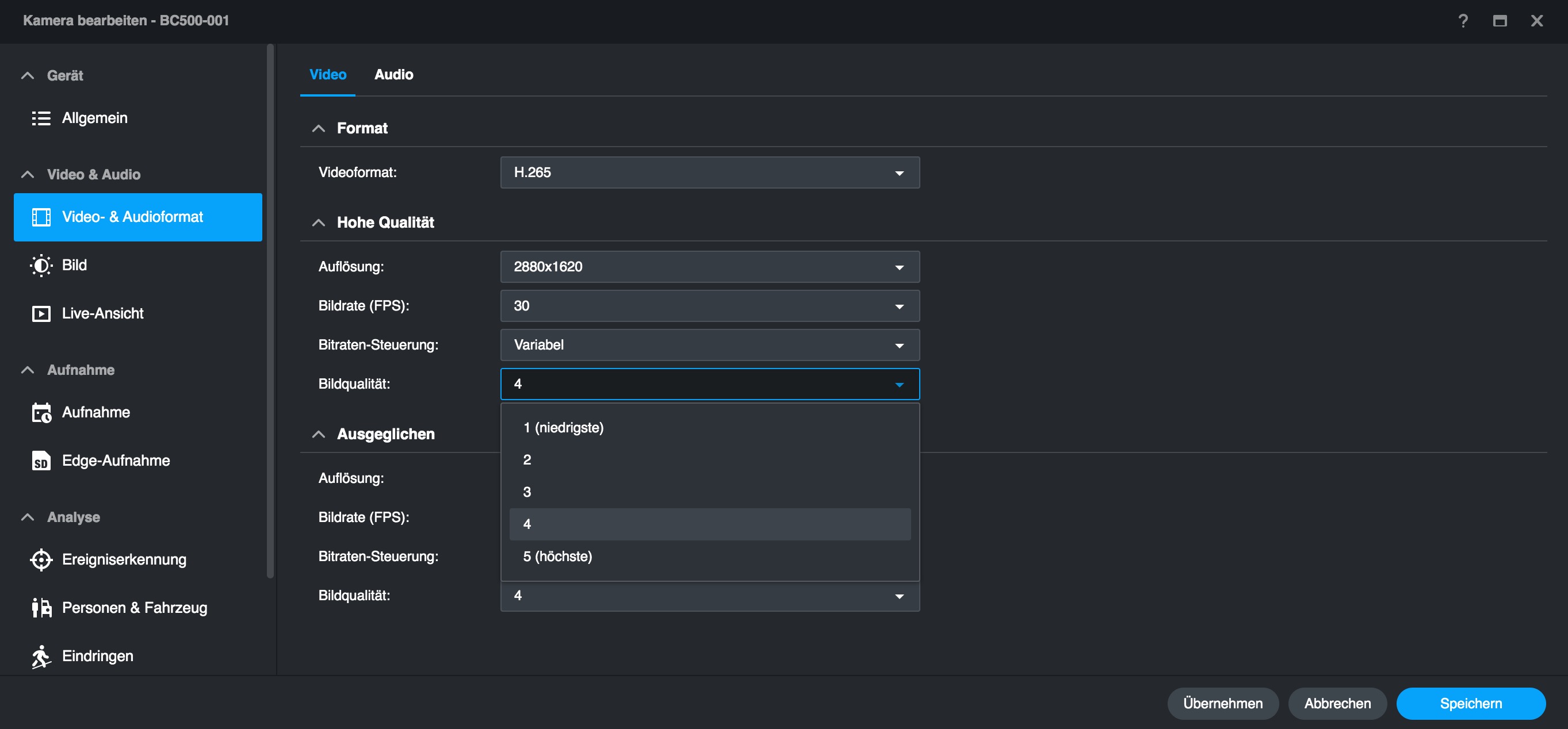This screenshot has width=1568, height=729.
Task: Open the Videoformat H.265 dropdown
Action: click(x=709, y=173)
